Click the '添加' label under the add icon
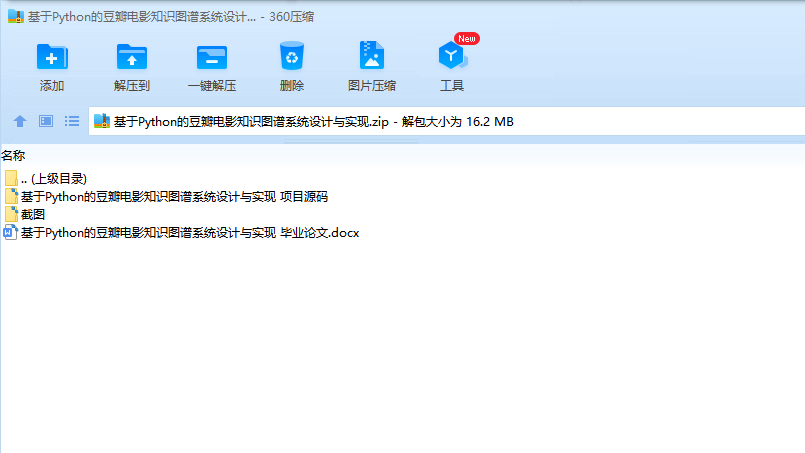The height and width of the screenshot is (453, 805). pos(52,85)
